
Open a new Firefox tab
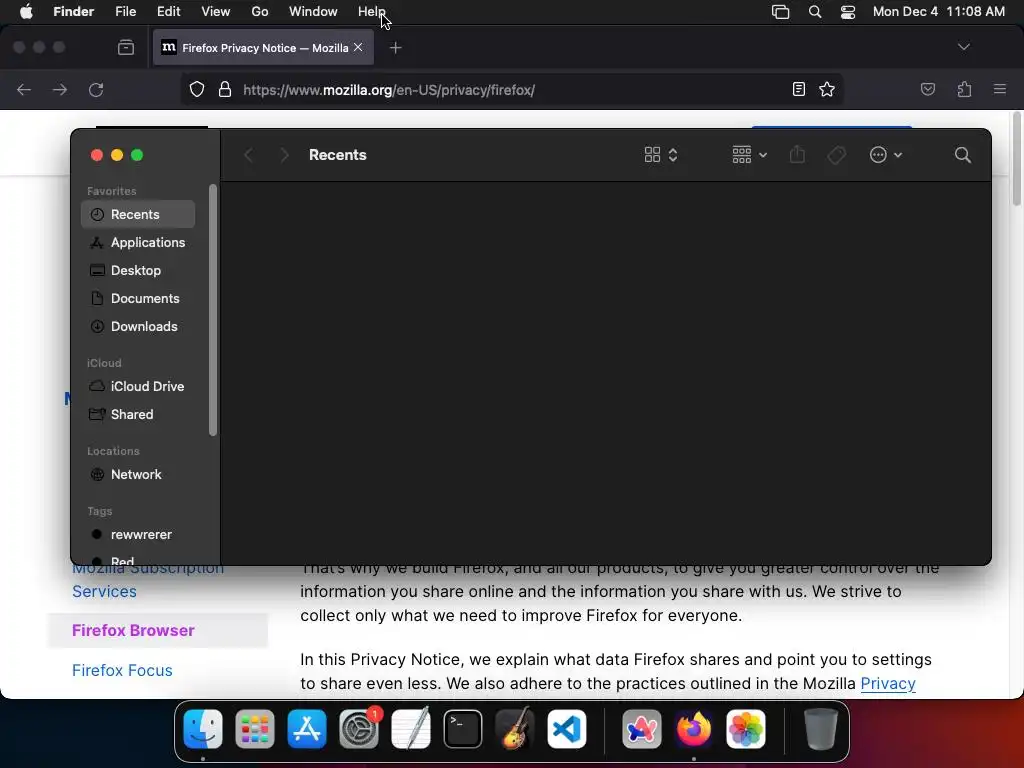(395, 48)
